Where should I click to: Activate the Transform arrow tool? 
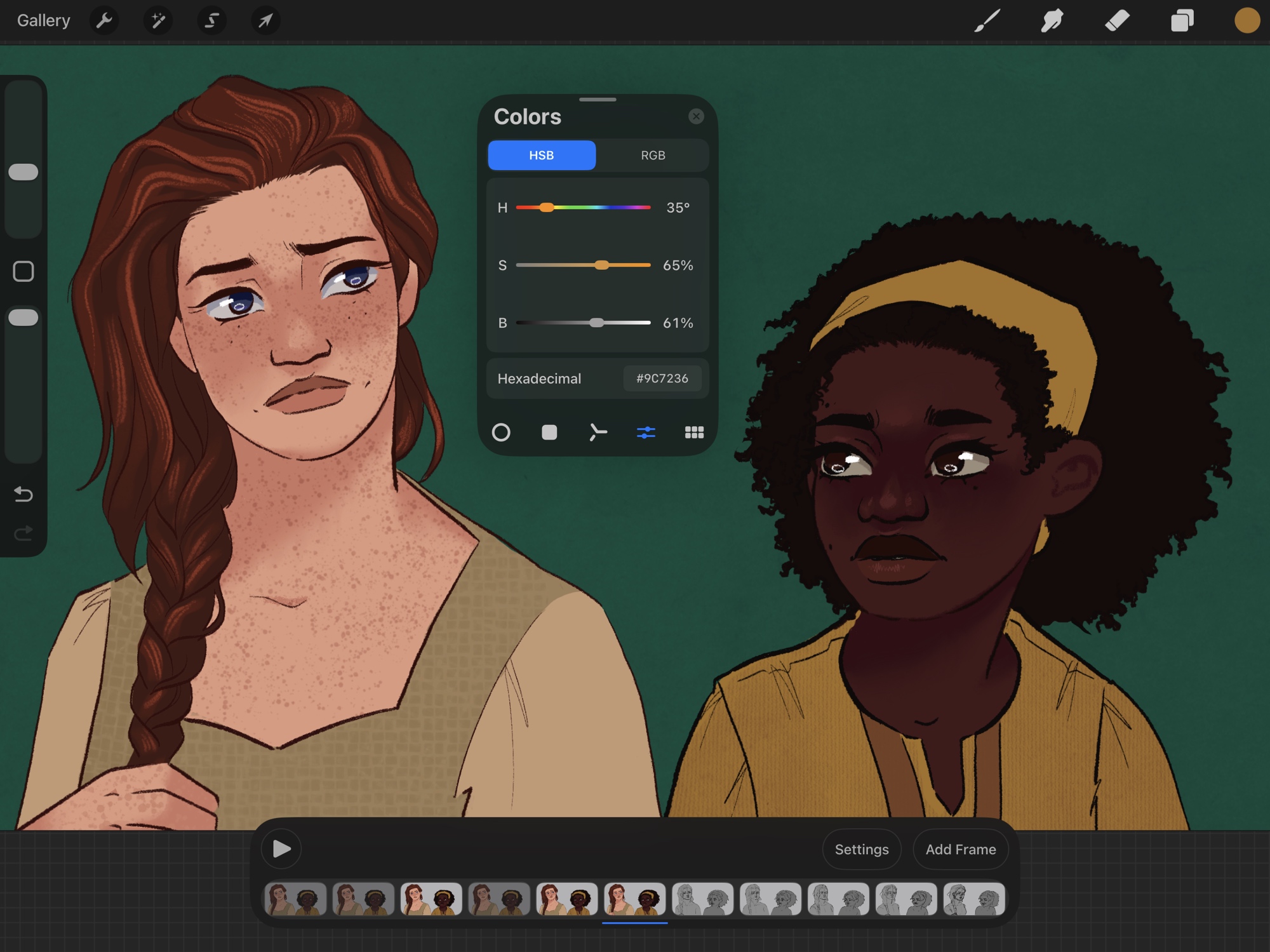(265, 20)
